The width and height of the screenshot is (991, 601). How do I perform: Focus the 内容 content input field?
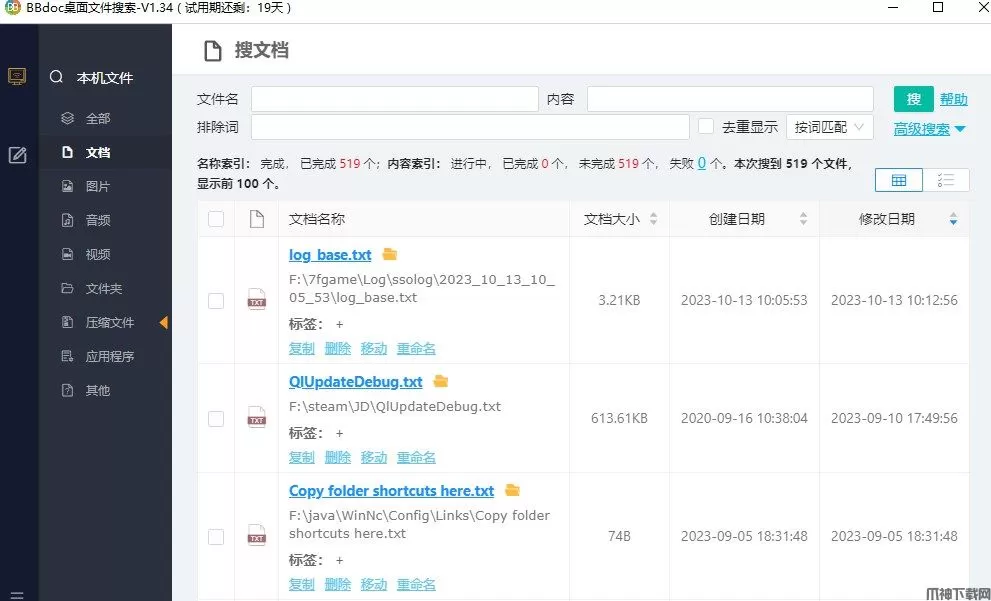(730, 99)
